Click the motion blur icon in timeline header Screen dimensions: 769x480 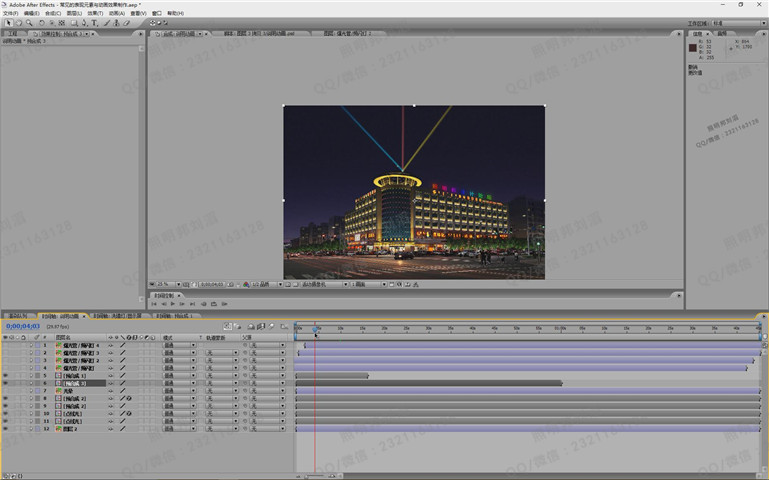(271, 326)
